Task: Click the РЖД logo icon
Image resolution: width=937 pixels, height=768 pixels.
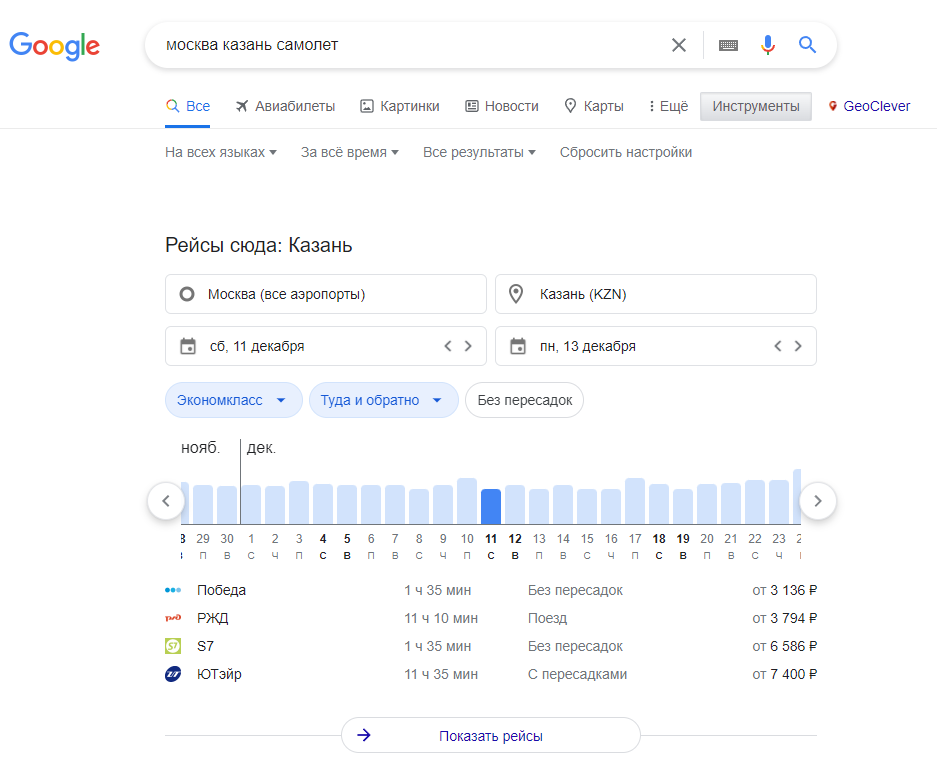Action: pos(173,619)
